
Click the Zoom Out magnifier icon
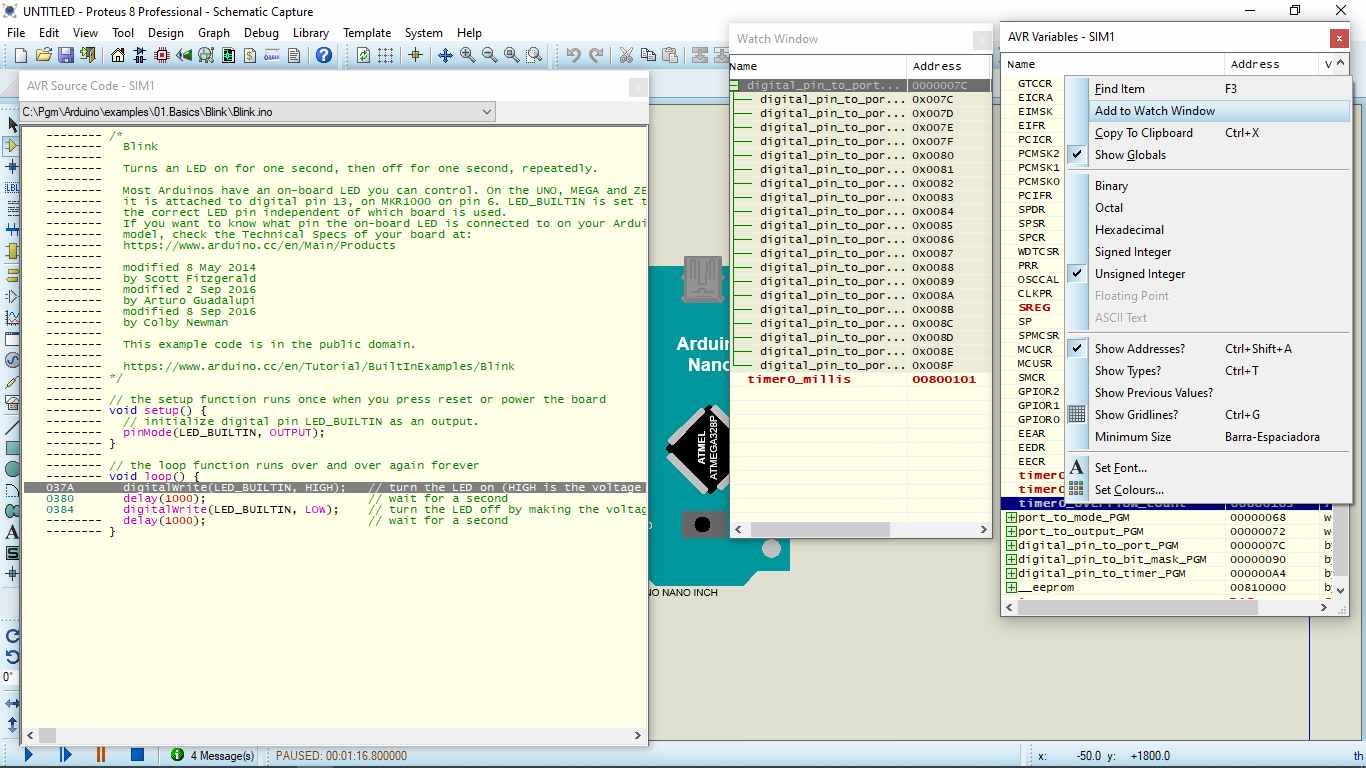(x=490, y=55)
